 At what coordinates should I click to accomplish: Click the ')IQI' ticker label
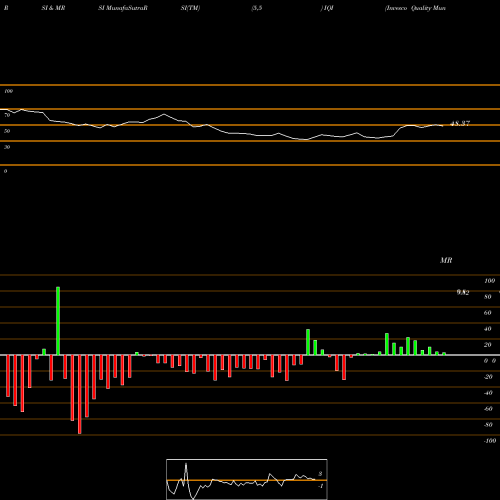[327, 8]
